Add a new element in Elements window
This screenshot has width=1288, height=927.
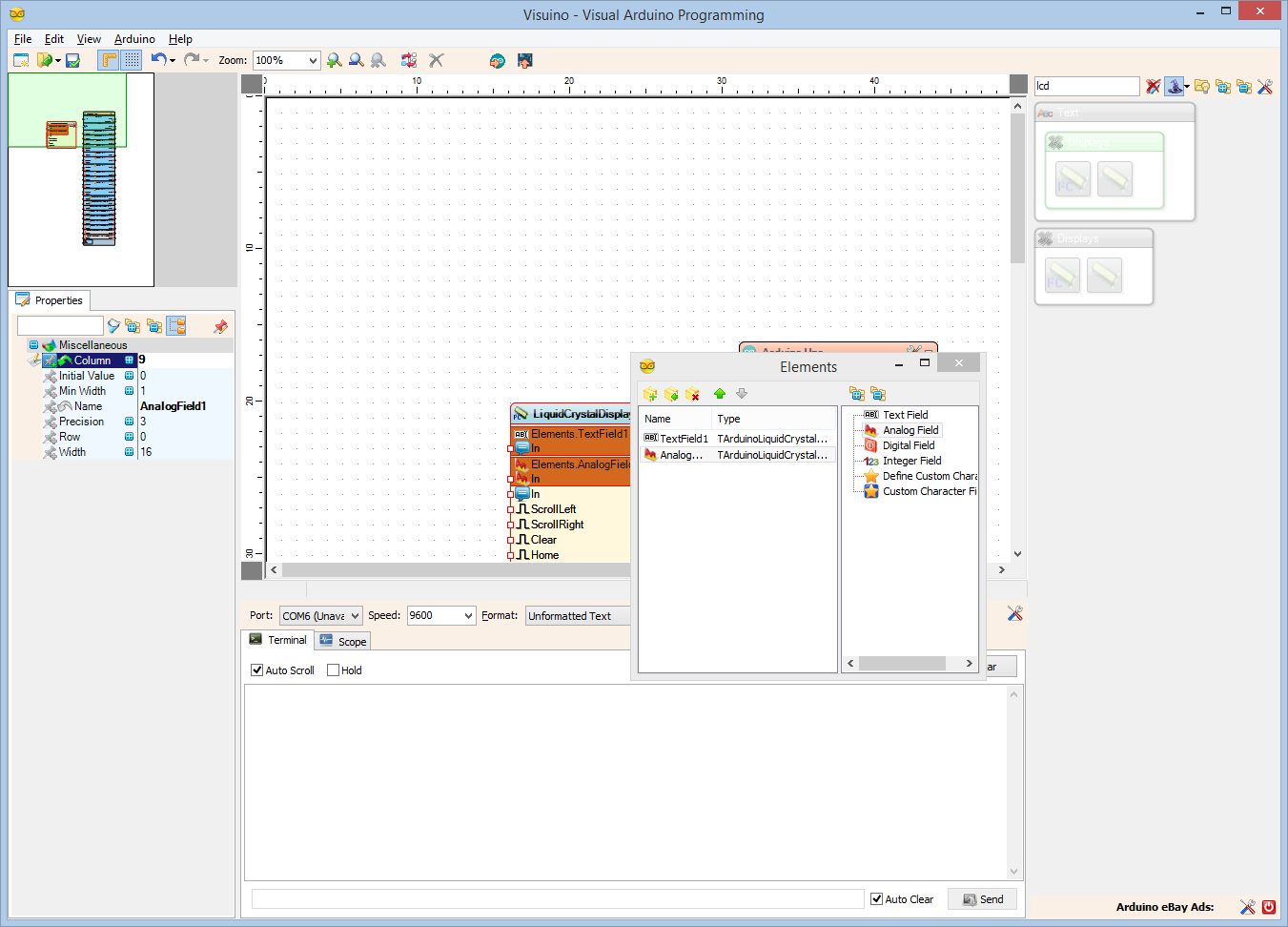coord(650,394)
